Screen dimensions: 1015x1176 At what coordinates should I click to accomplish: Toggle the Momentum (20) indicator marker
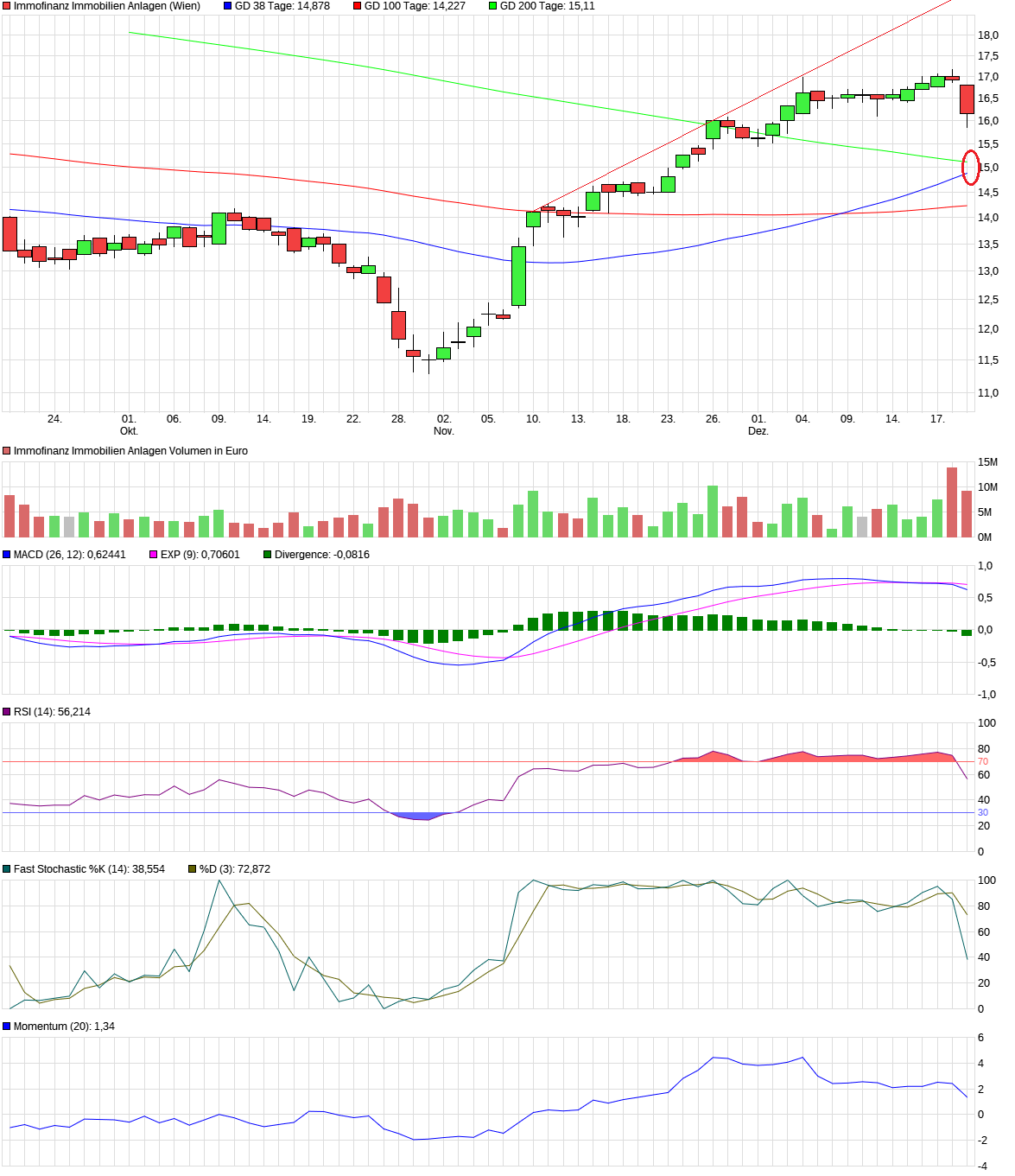pyautogui.click(x=8, y=1025)
